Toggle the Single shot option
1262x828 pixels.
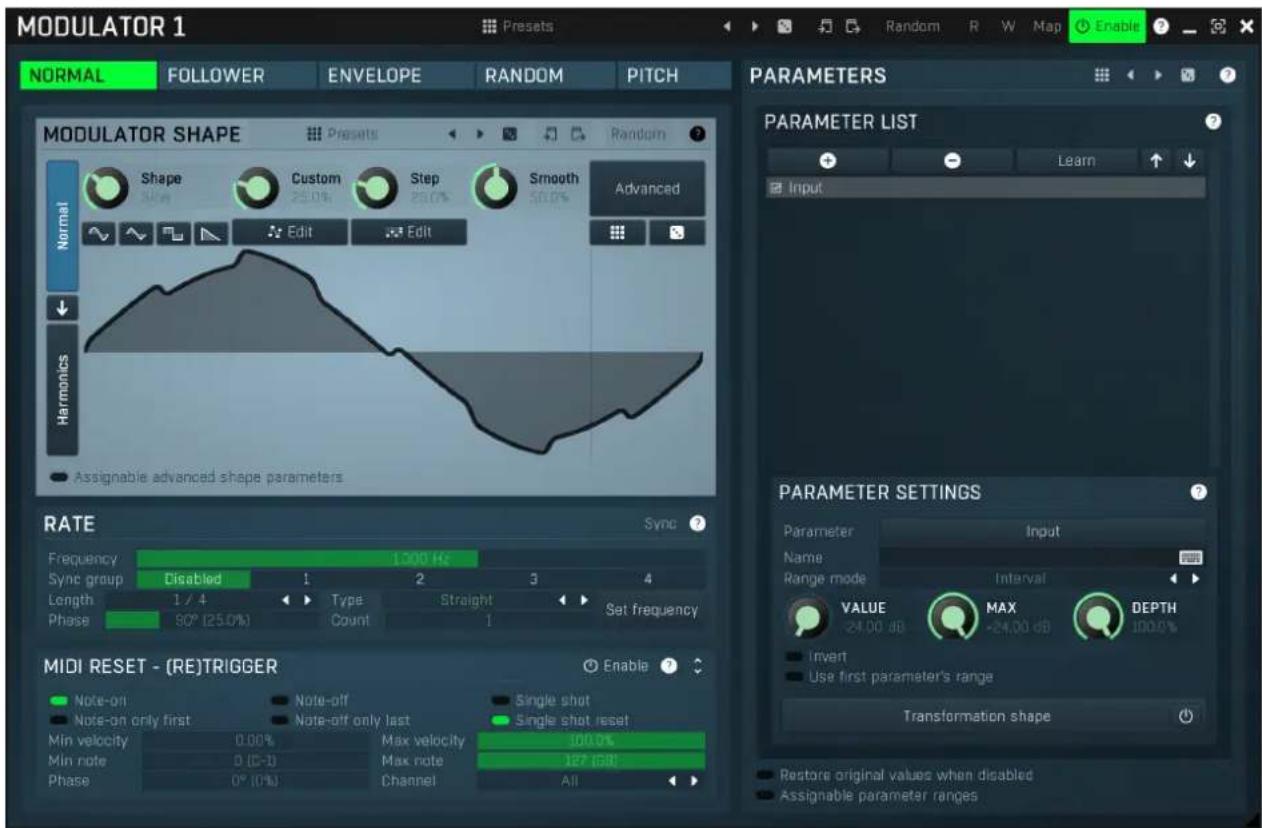point(540,700)
